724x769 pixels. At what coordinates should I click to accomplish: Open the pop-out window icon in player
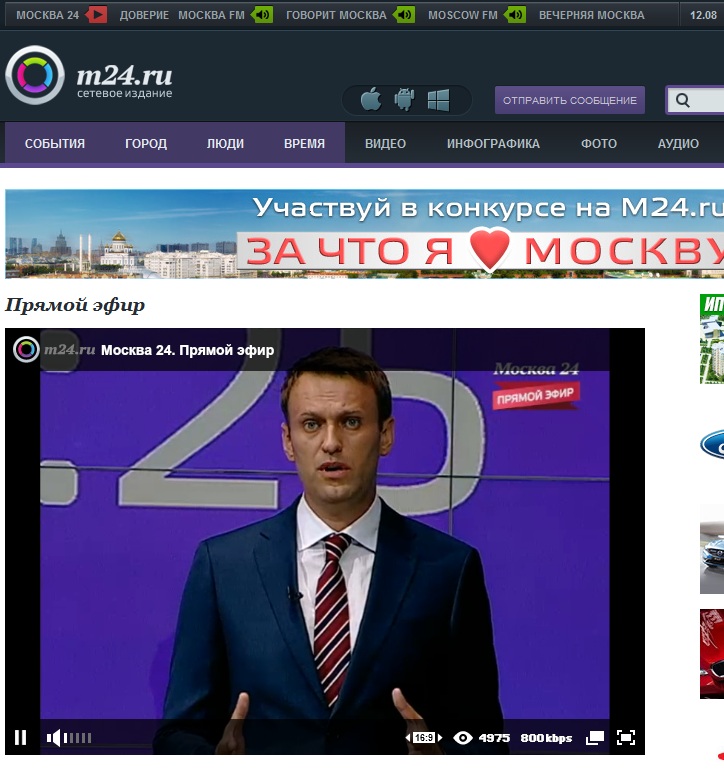point(595,737)
